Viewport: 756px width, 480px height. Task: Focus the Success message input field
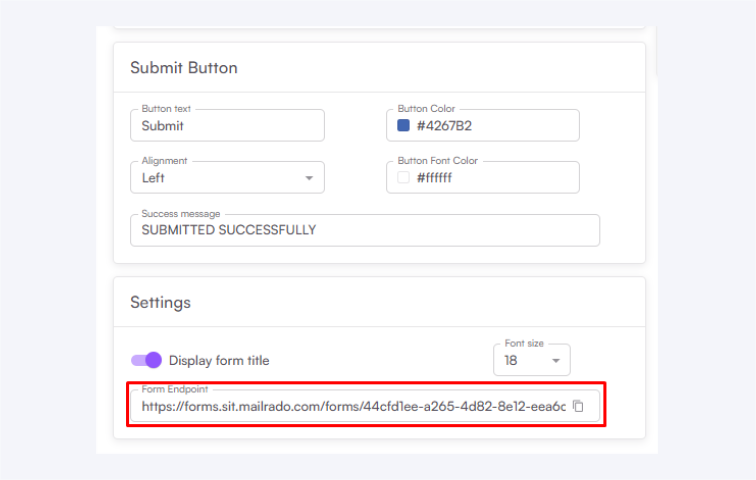coord(364,230)
